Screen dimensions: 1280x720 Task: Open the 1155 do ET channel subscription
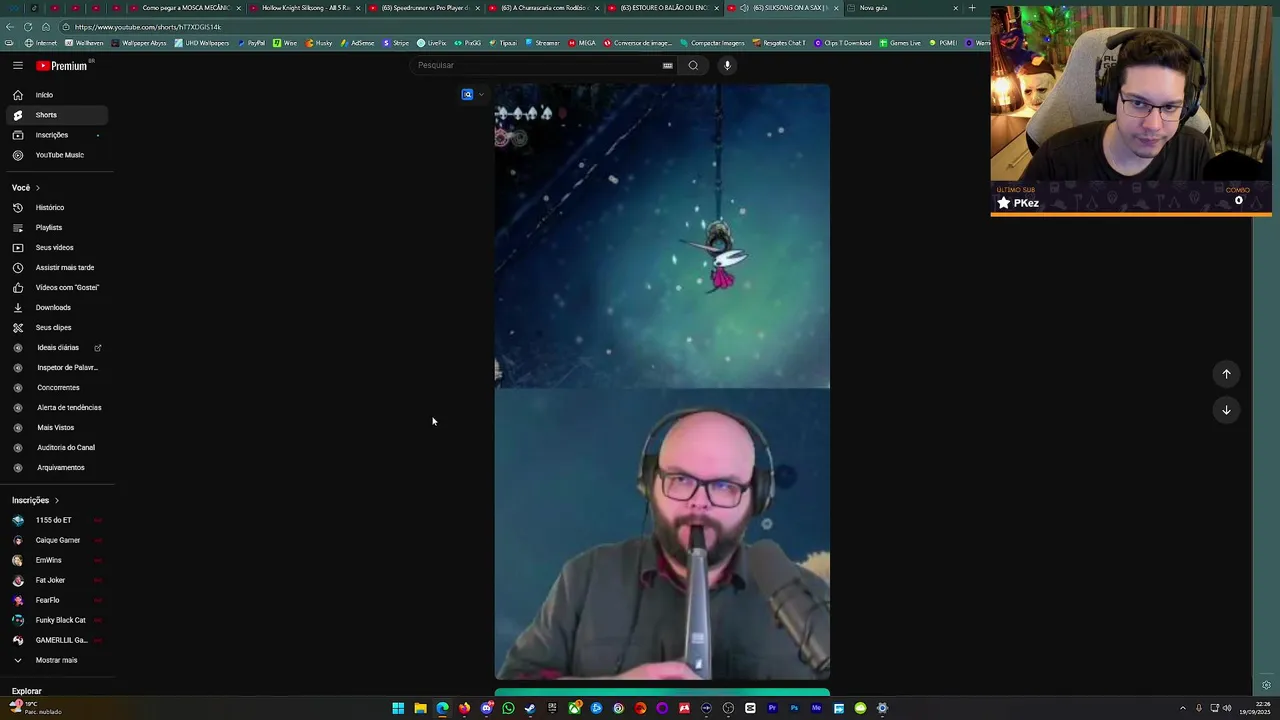(x=55, y=520)
